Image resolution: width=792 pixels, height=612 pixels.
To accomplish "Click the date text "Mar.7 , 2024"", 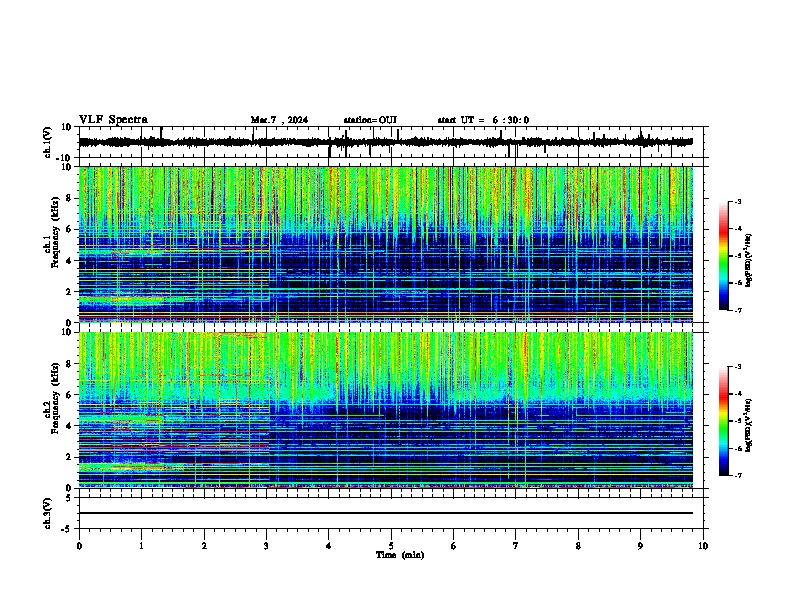I will (279, 120).
